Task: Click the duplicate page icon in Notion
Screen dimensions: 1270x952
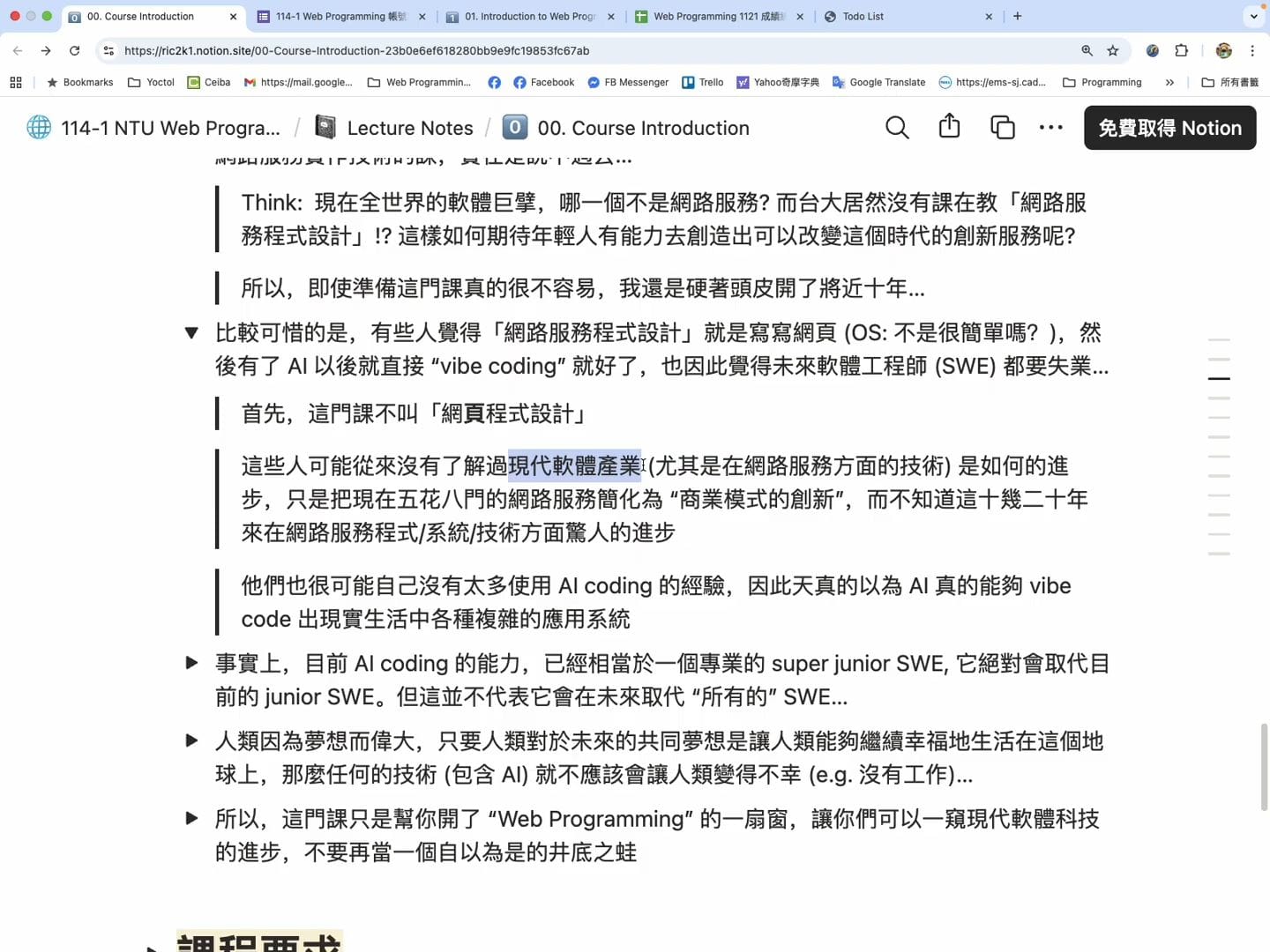Action: [x=1002, y=127]
